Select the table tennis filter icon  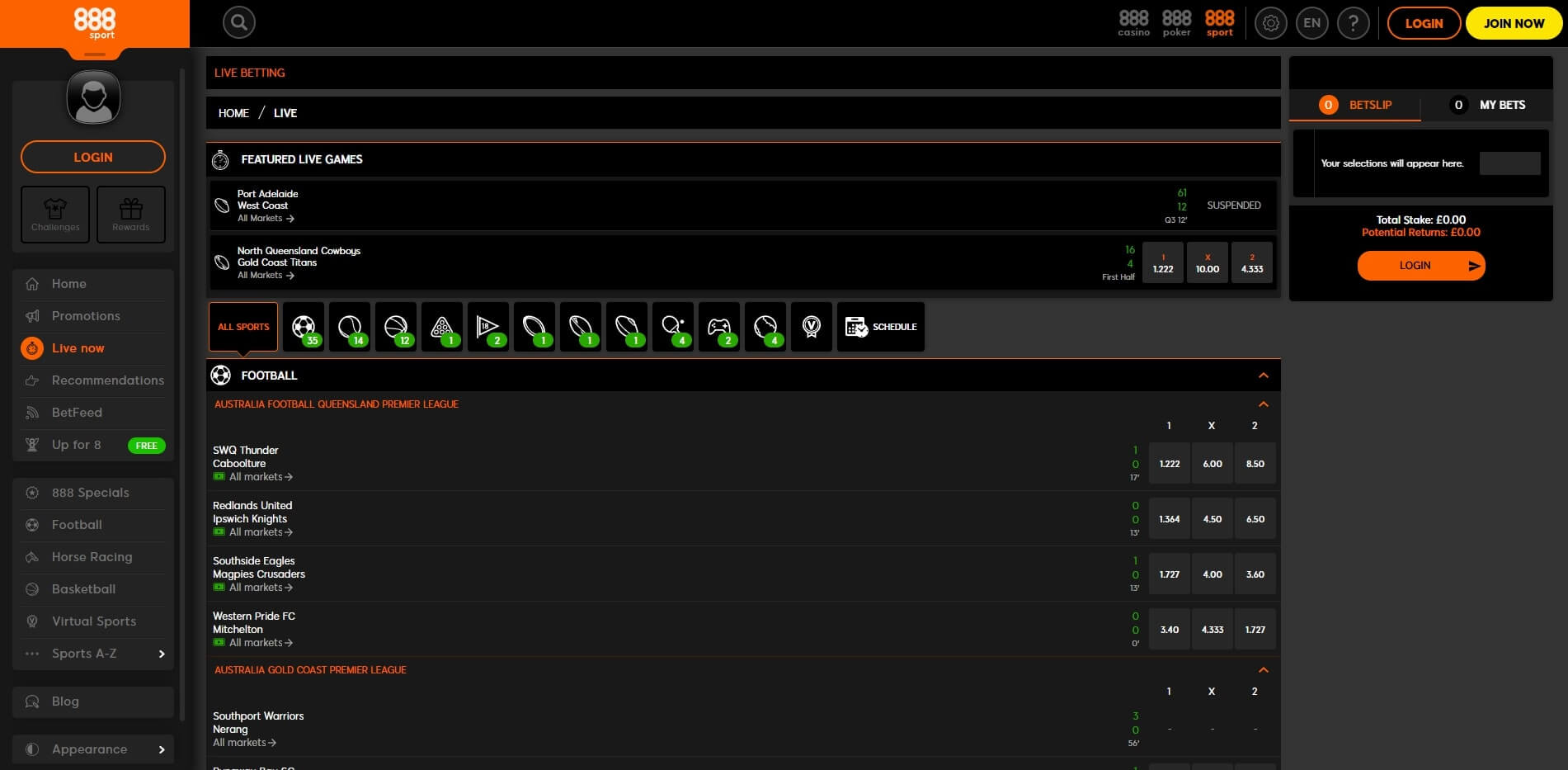pyautogui.click(x=673, y=327)
